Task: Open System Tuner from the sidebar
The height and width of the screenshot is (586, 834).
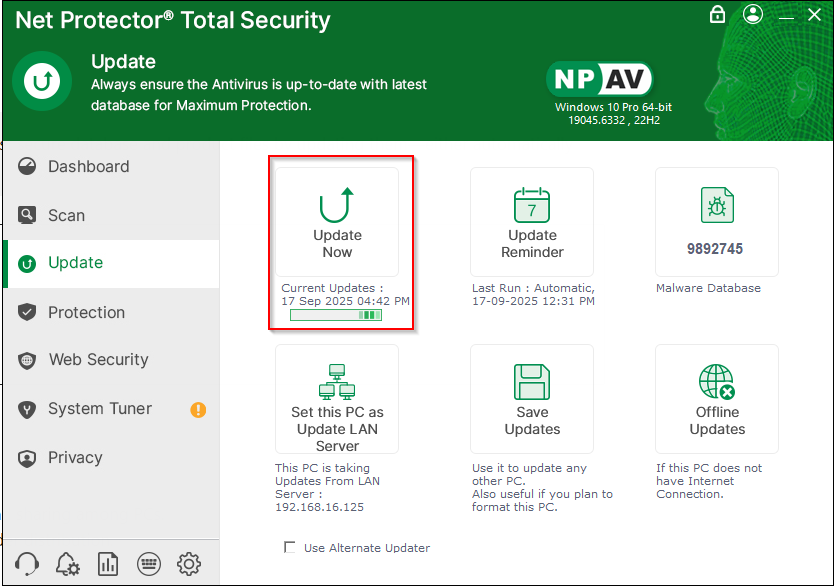Action: click(x=100, y=409)
